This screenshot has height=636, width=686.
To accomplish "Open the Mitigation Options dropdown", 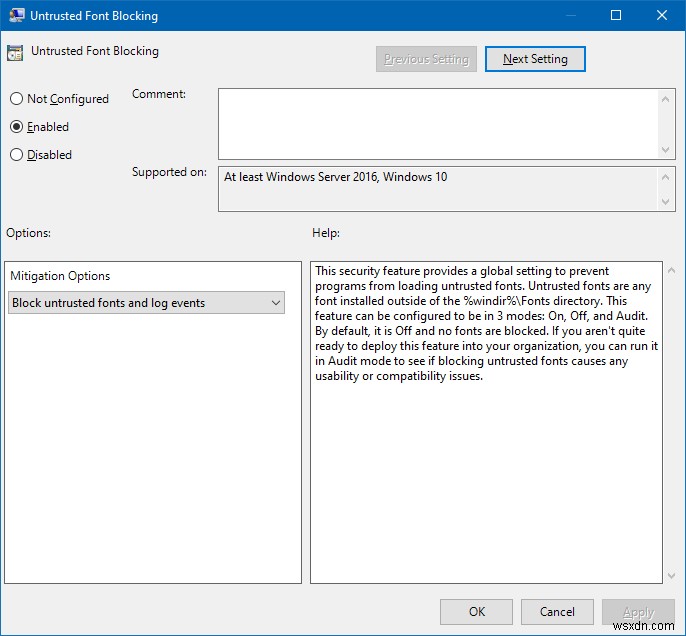I will click(146, 303).
